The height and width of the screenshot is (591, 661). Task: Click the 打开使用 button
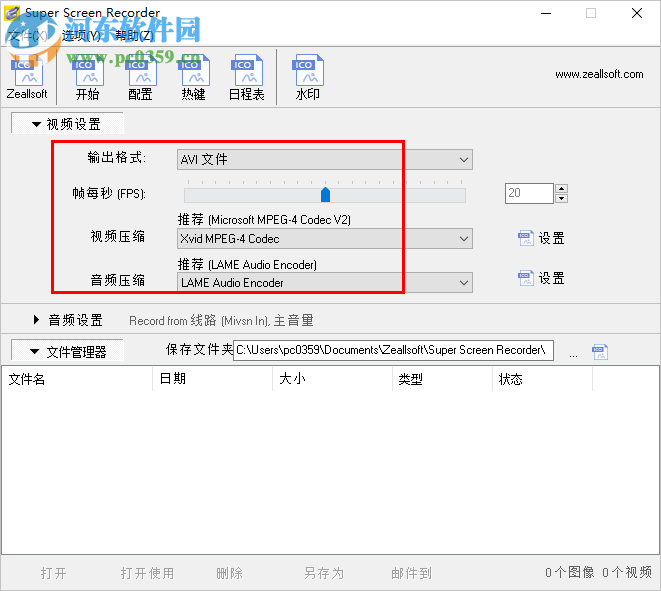coord(147,573)
